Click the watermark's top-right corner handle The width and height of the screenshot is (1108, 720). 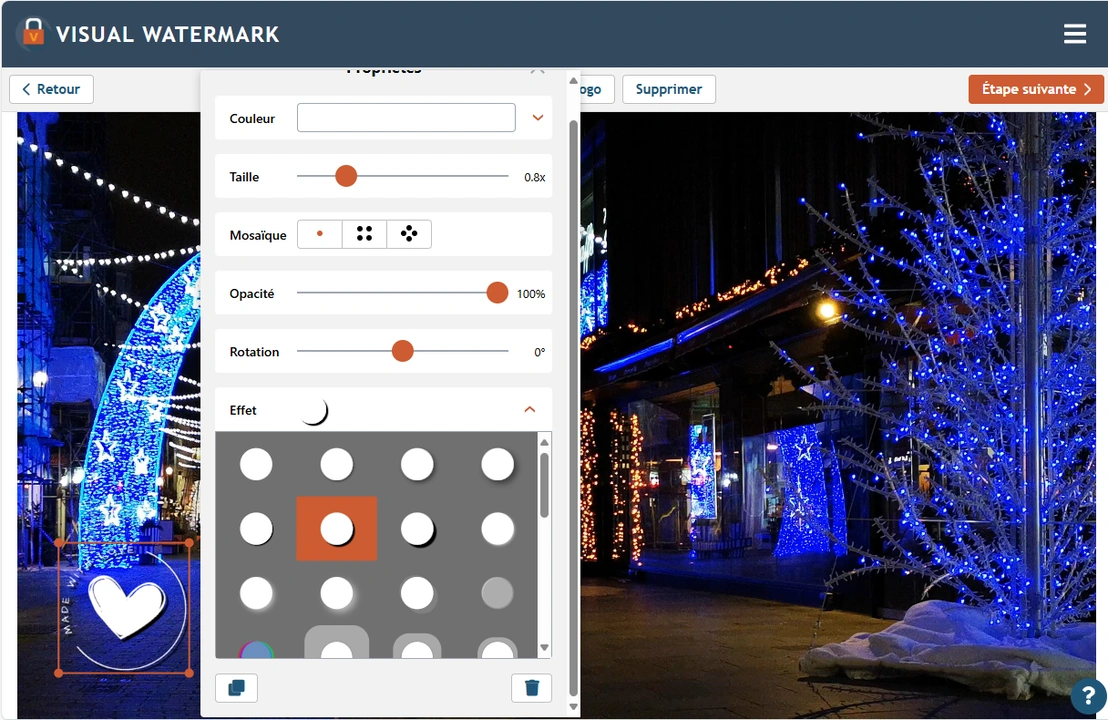pos(189,543)
